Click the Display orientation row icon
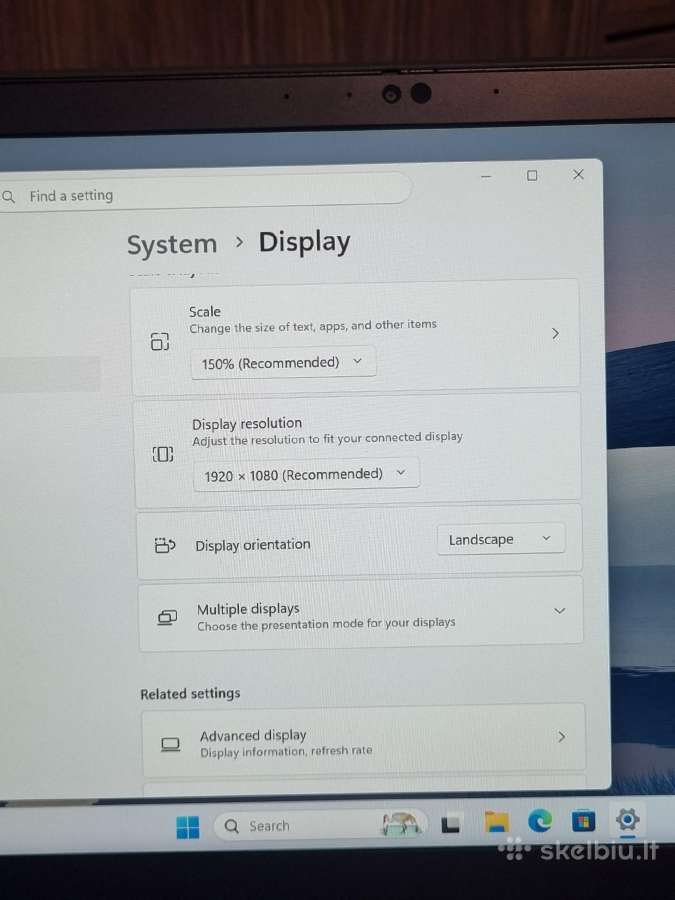 point(165,545)
